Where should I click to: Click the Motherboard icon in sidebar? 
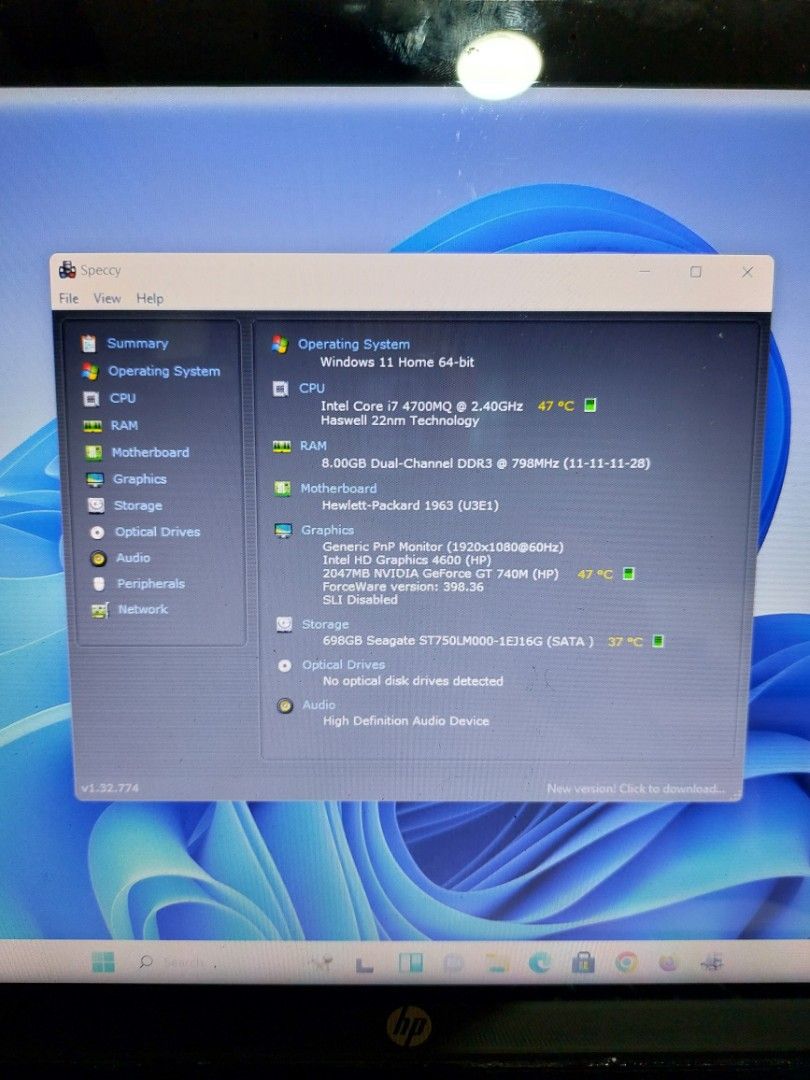click(x=93, y=453)
